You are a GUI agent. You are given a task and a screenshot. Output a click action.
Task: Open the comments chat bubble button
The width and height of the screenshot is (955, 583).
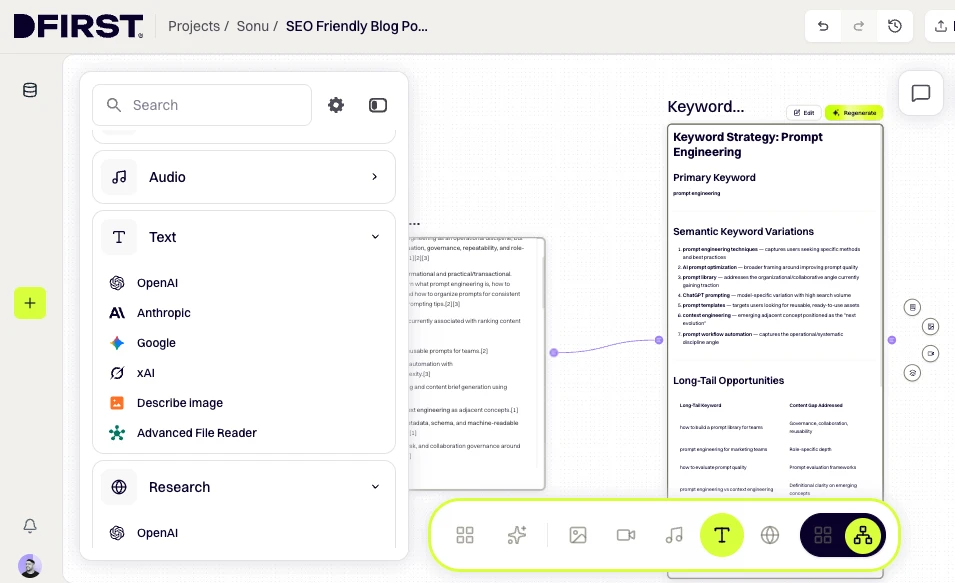pos(920,93)
